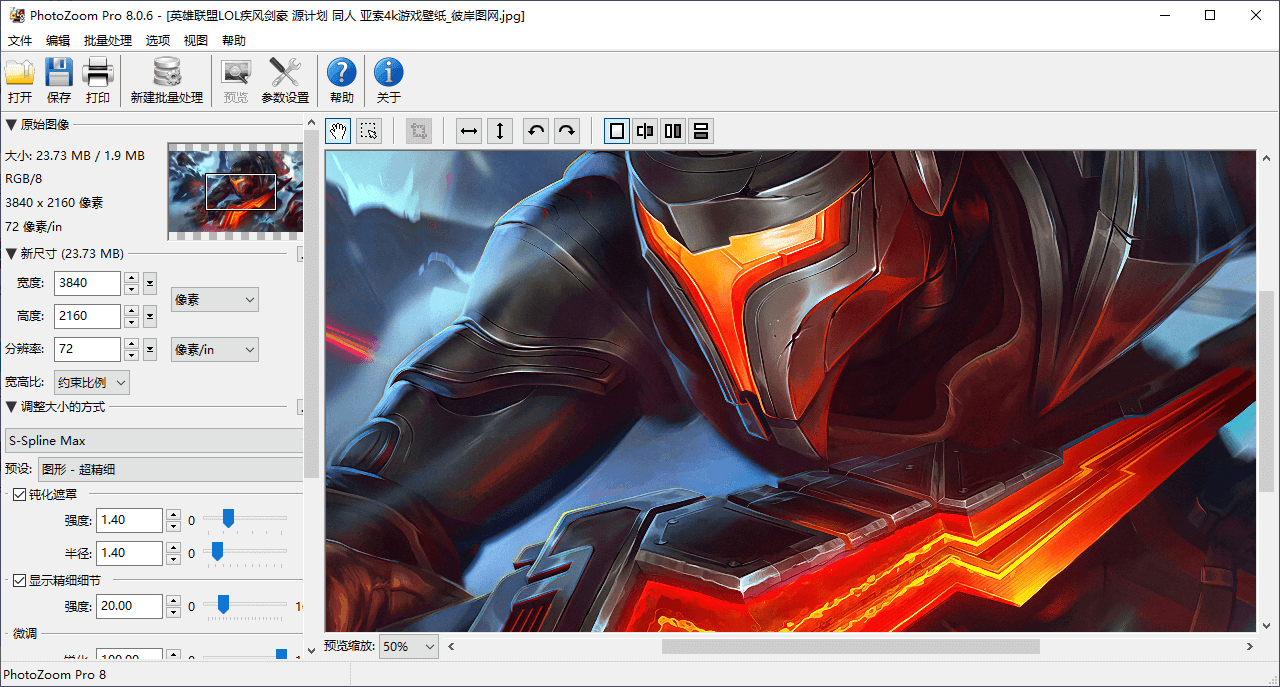Increase width using the up stepper arrow
Image resolution: width=1280 pixels, height=687 pixels.
(x=131, y=277)
